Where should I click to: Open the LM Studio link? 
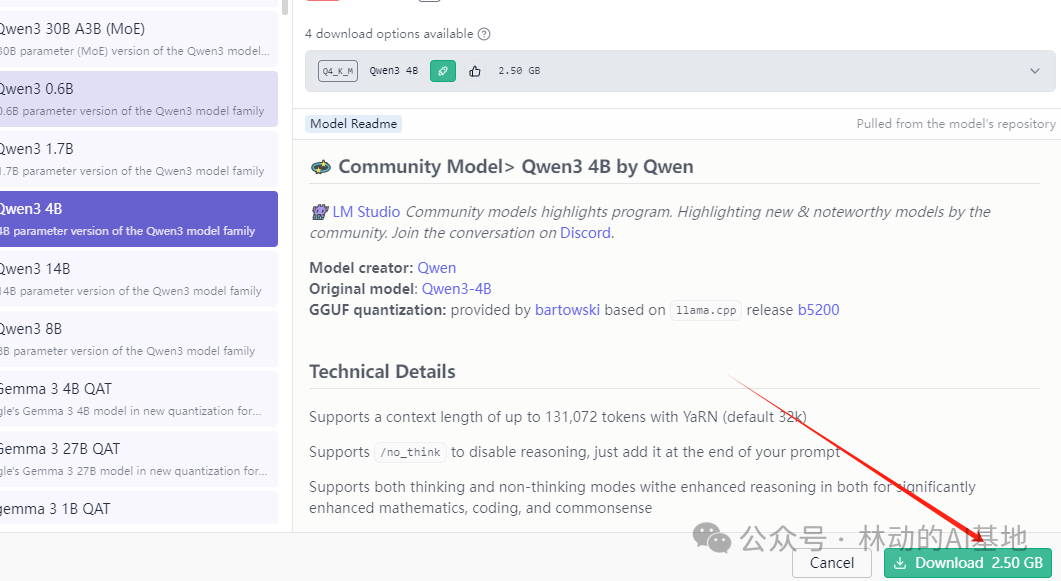[x=366, y=212]
